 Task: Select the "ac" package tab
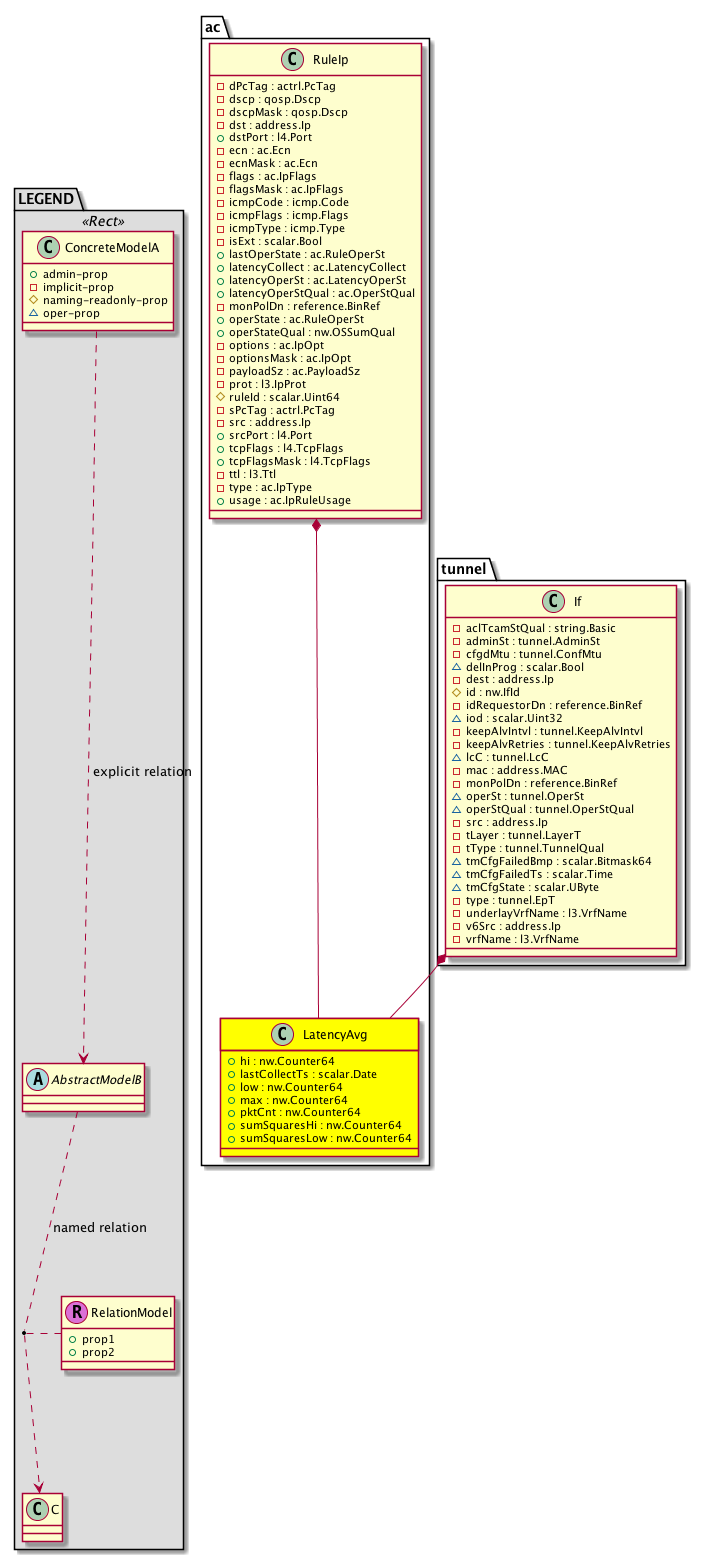[214, 27]
